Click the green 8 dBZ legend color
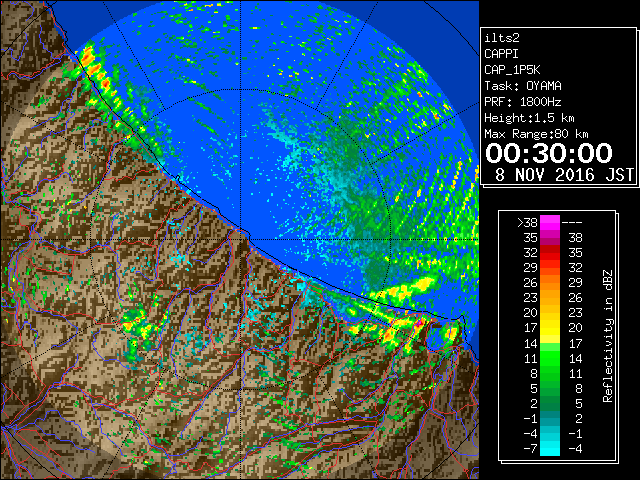Viewport: 640px width, 480px height. [550, 373]
